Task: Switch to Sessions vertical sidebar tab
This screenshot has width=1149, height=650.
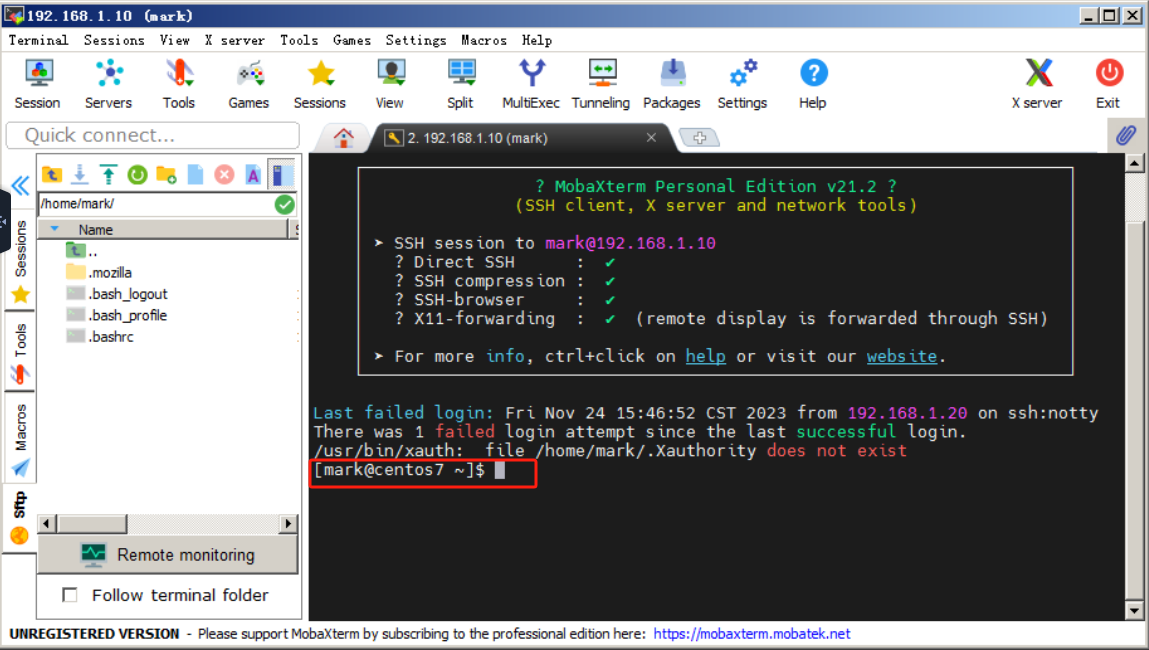Action: tap(21, 262)
